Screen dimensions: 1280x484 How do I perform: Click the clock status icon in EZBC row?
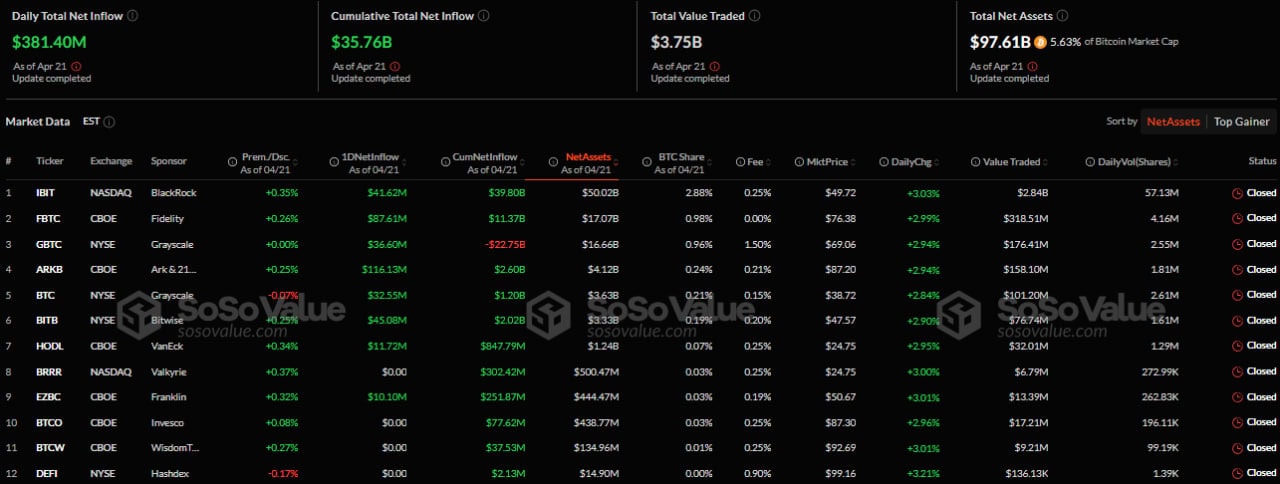coord(1237,397)
